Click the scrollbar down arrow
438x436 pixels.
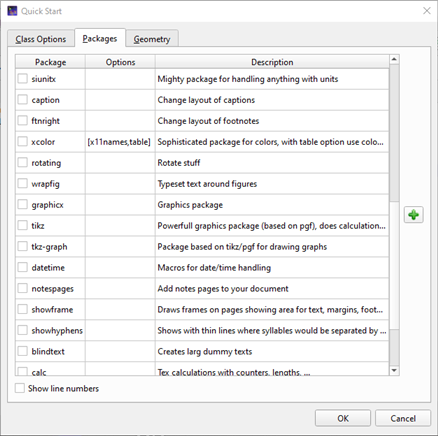click(x=394, y=370)
